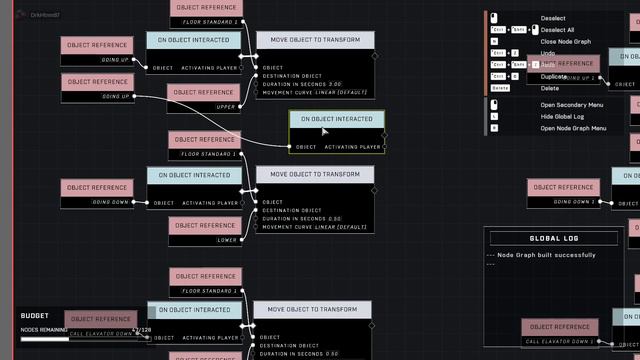This screenshot has height=360, width=640.
Task: Click Close Node Graph in the controls list
Action: click(x=565, y=42)
